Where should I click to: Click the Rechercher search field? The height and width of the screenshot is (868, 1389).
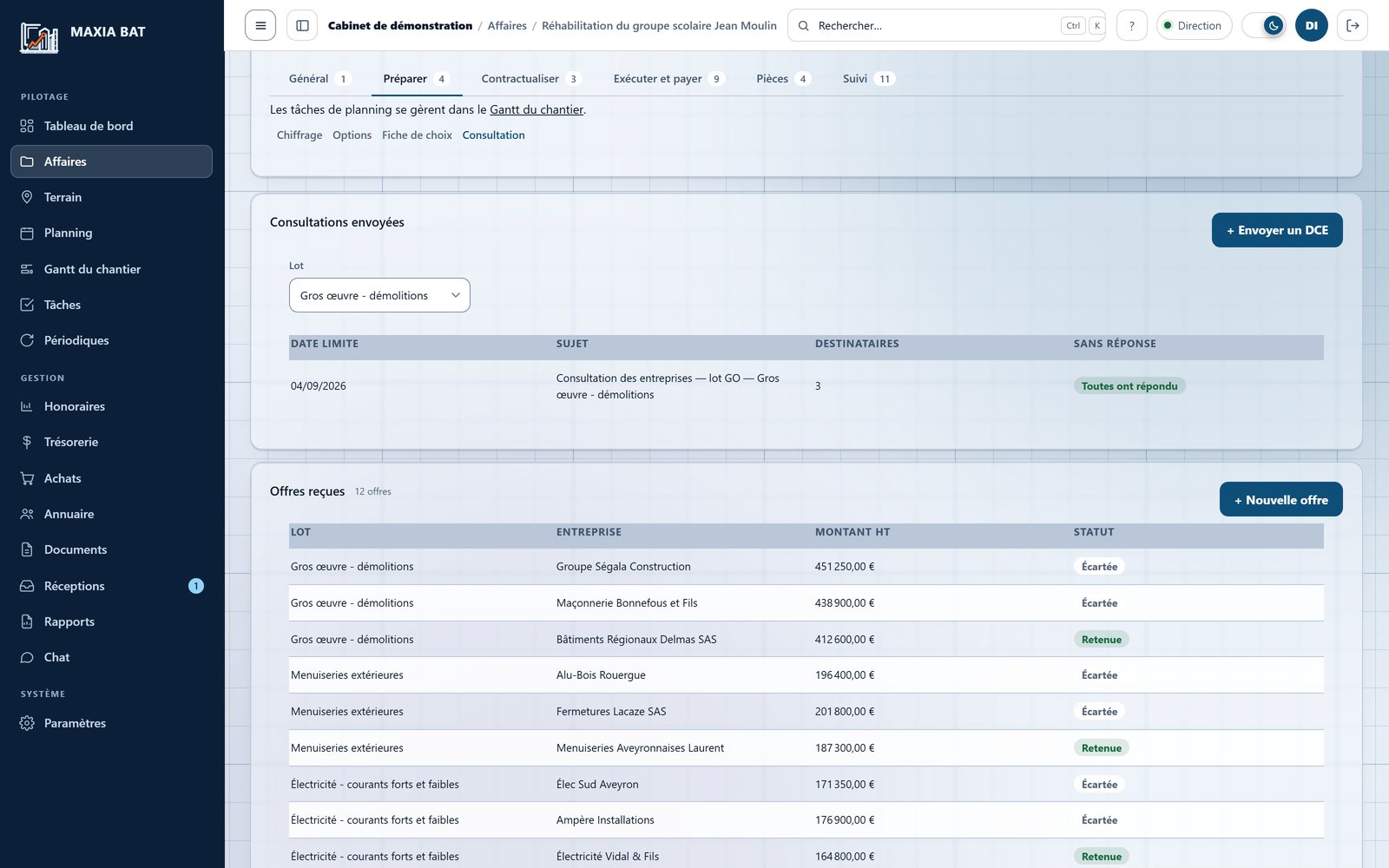pos(946,25)
